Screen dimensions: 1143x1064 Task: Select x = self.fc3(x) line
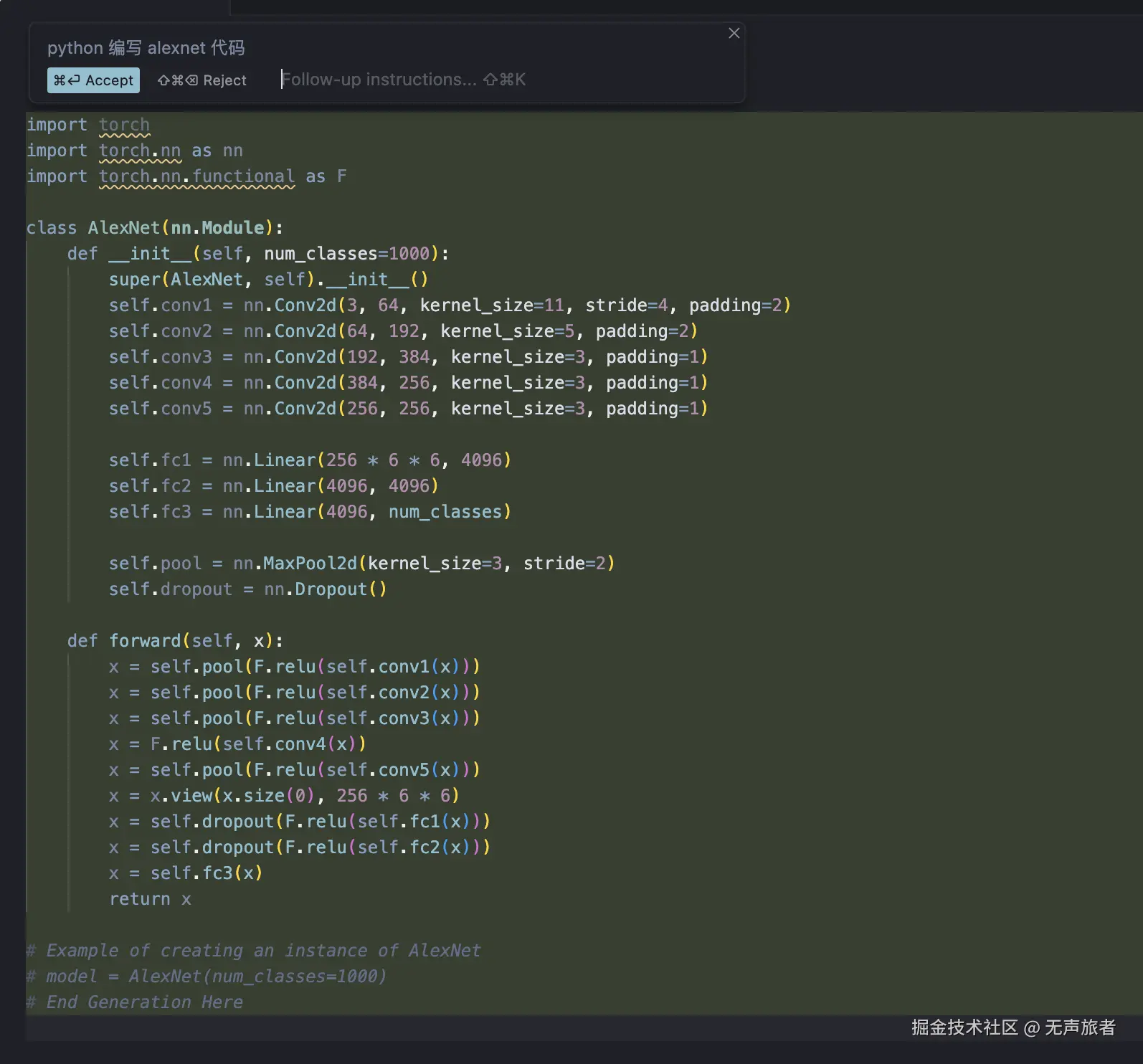186,873
